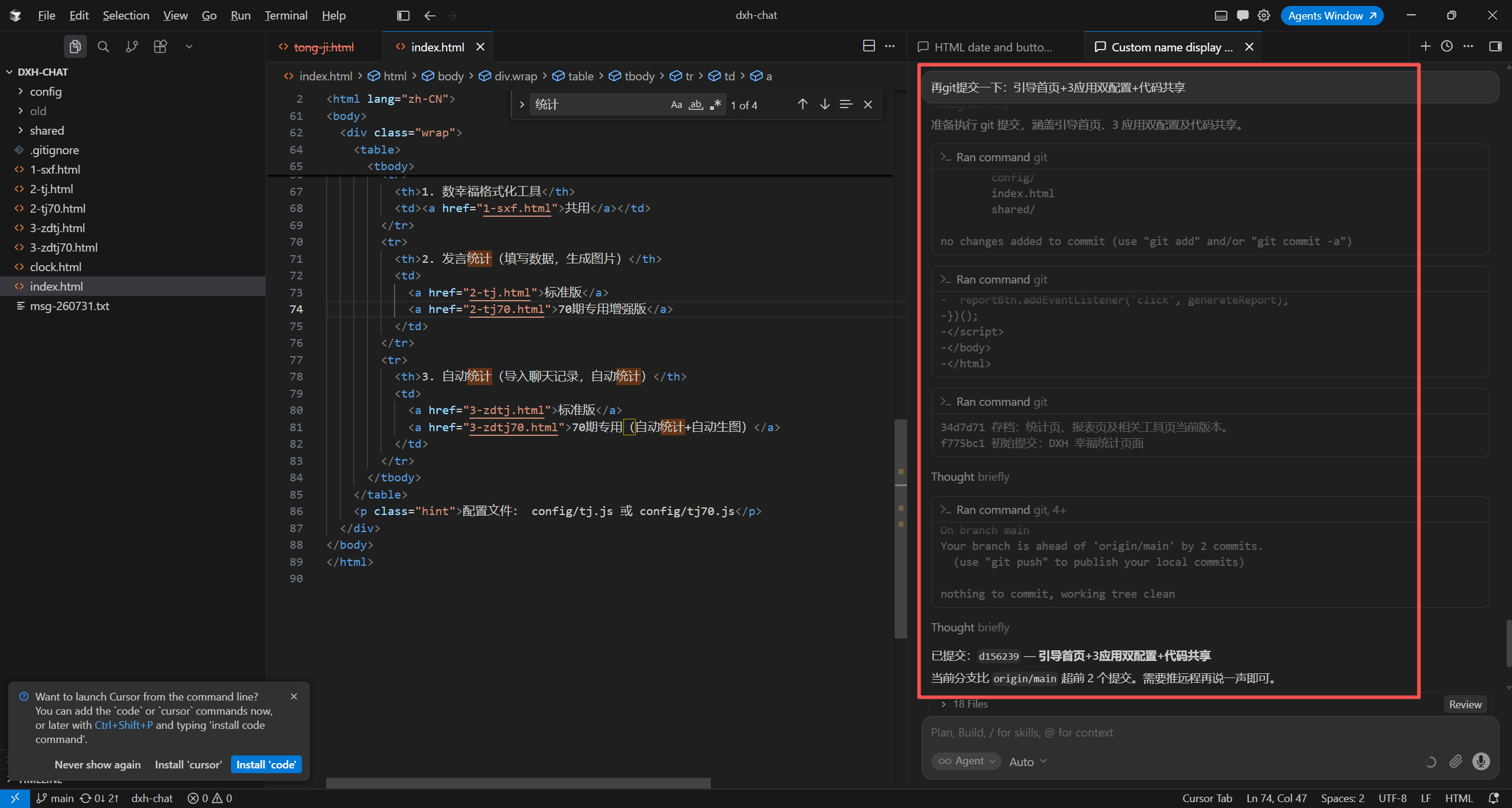Close the Custom name display chat tab
This screenshot has height=808, width=1512.
click(1249, 47)
